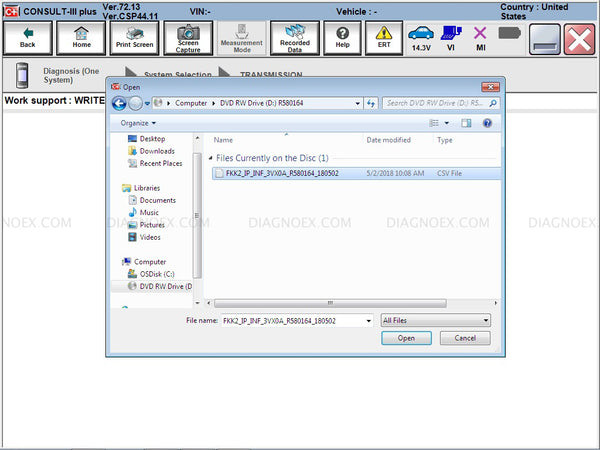Click the Cancel button in dialog
This screenshot has height=450, width=600.
tap(465, 338)
